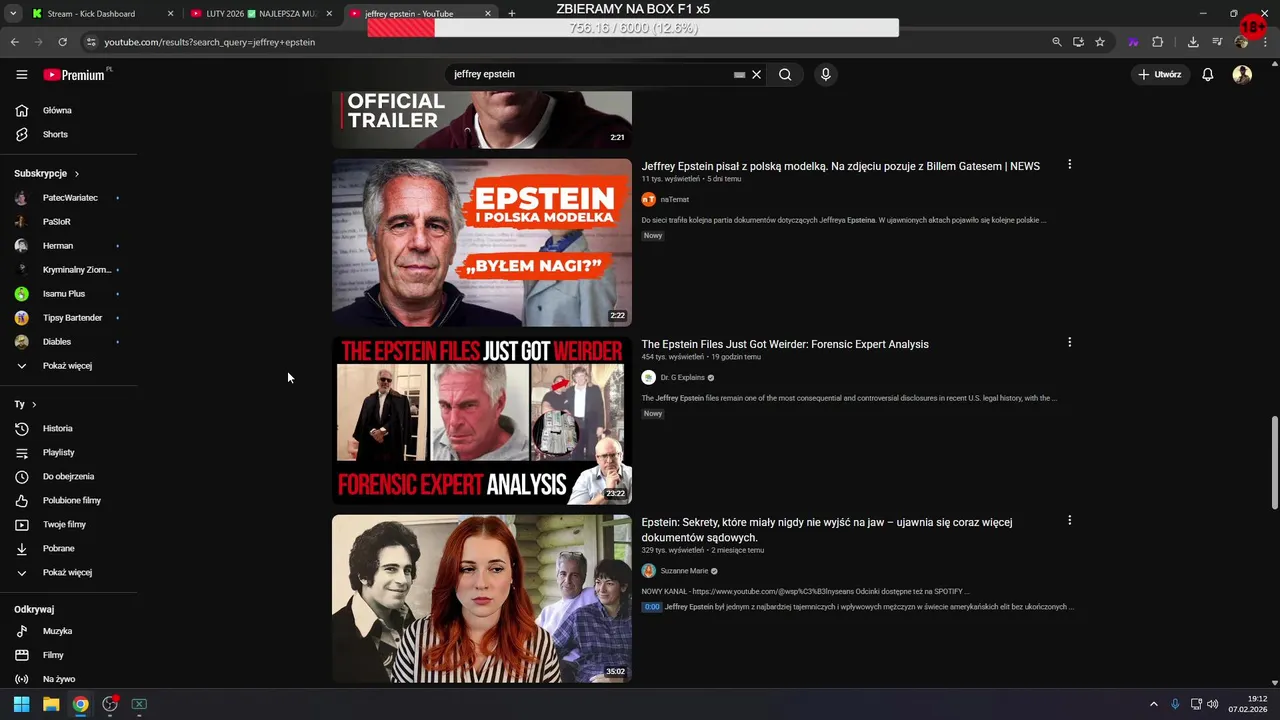Open the PaSIoR subscription channel
Image resolution: width=1280 pixels, height=720 pixels.
pos(68,222)
